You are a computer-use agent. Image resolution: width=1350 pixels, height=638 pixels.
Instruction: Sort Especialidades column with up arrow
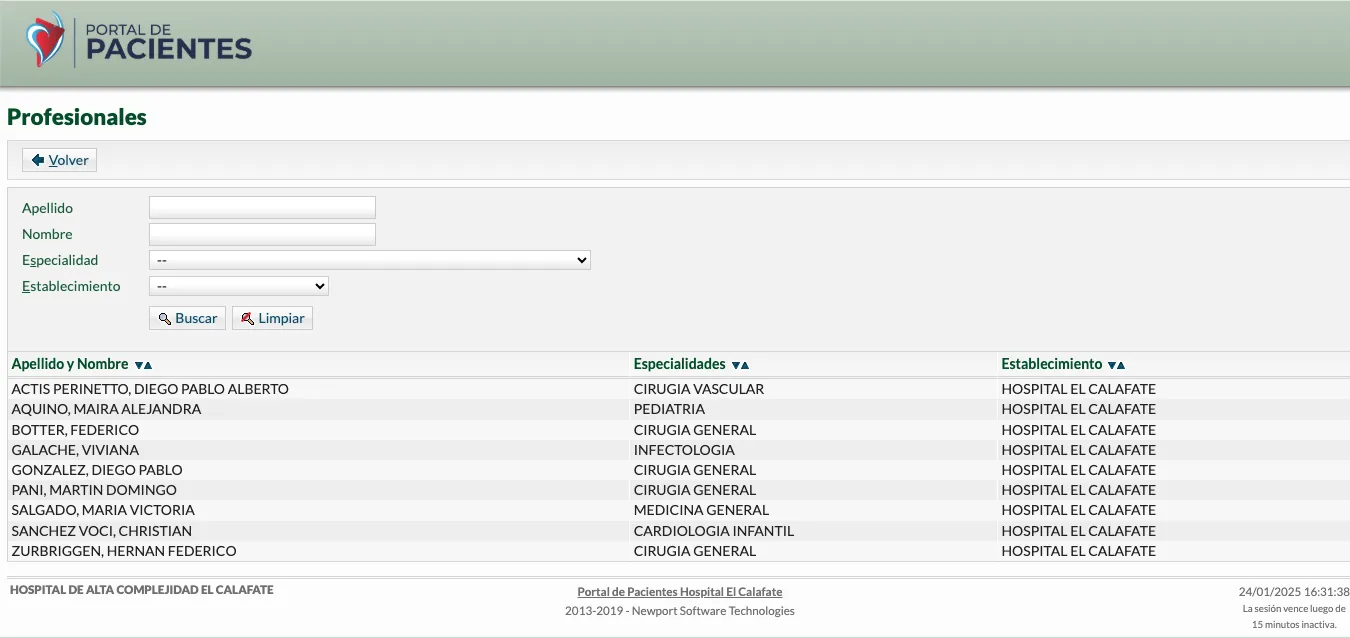click(745, 366)
